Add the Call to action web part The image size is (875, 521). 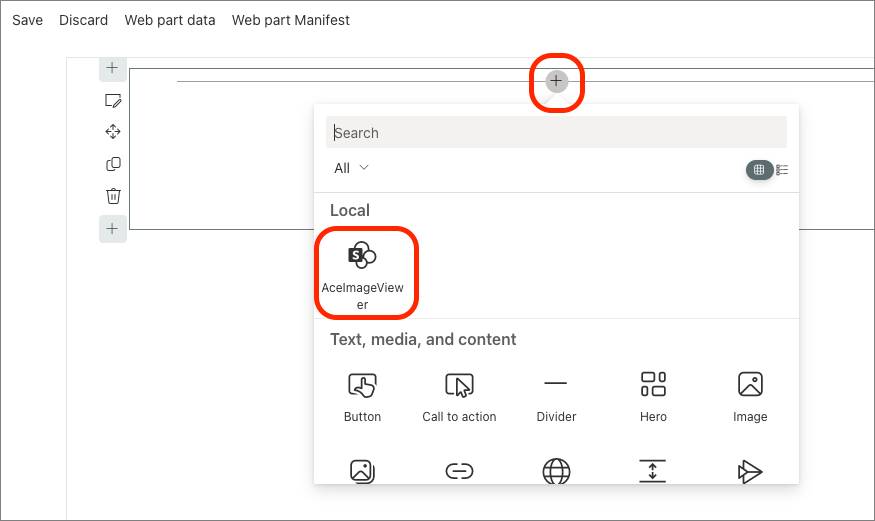459,398
